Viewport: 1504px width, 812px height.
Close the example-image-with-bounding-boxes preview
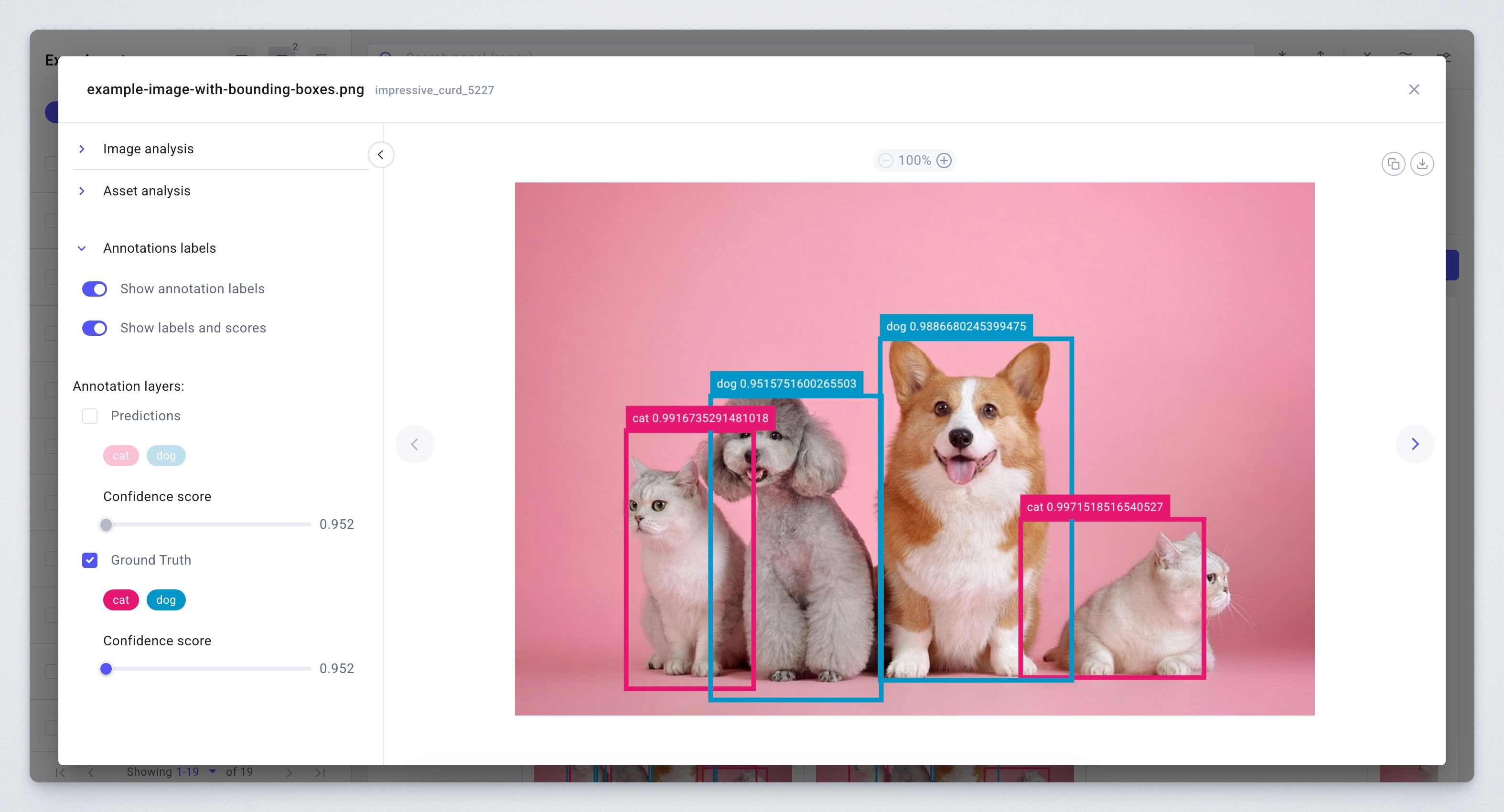pyautogui.click(x=1414, y=89)
